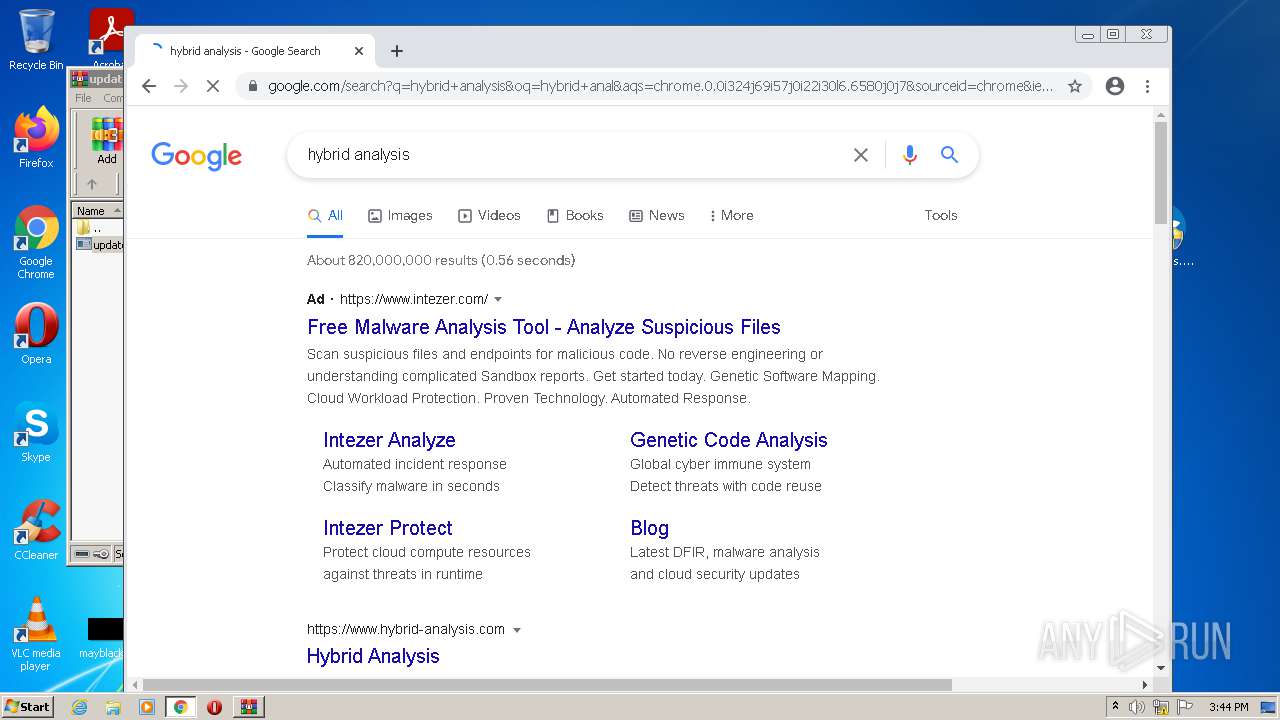This screenshot has height=720, width=1280.
Task: Launch Internet Explorer from taskbar
Action: pyautogui.click(x=79, y=707)
